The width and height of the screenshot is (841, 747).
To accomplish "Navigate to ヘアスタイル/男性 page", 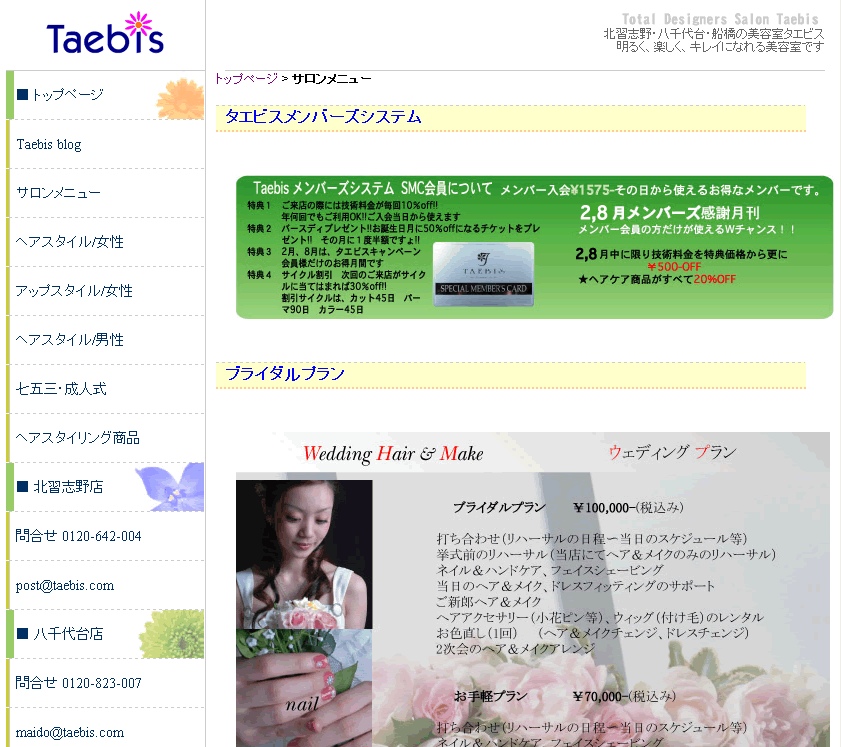I will tap(70, 340).
